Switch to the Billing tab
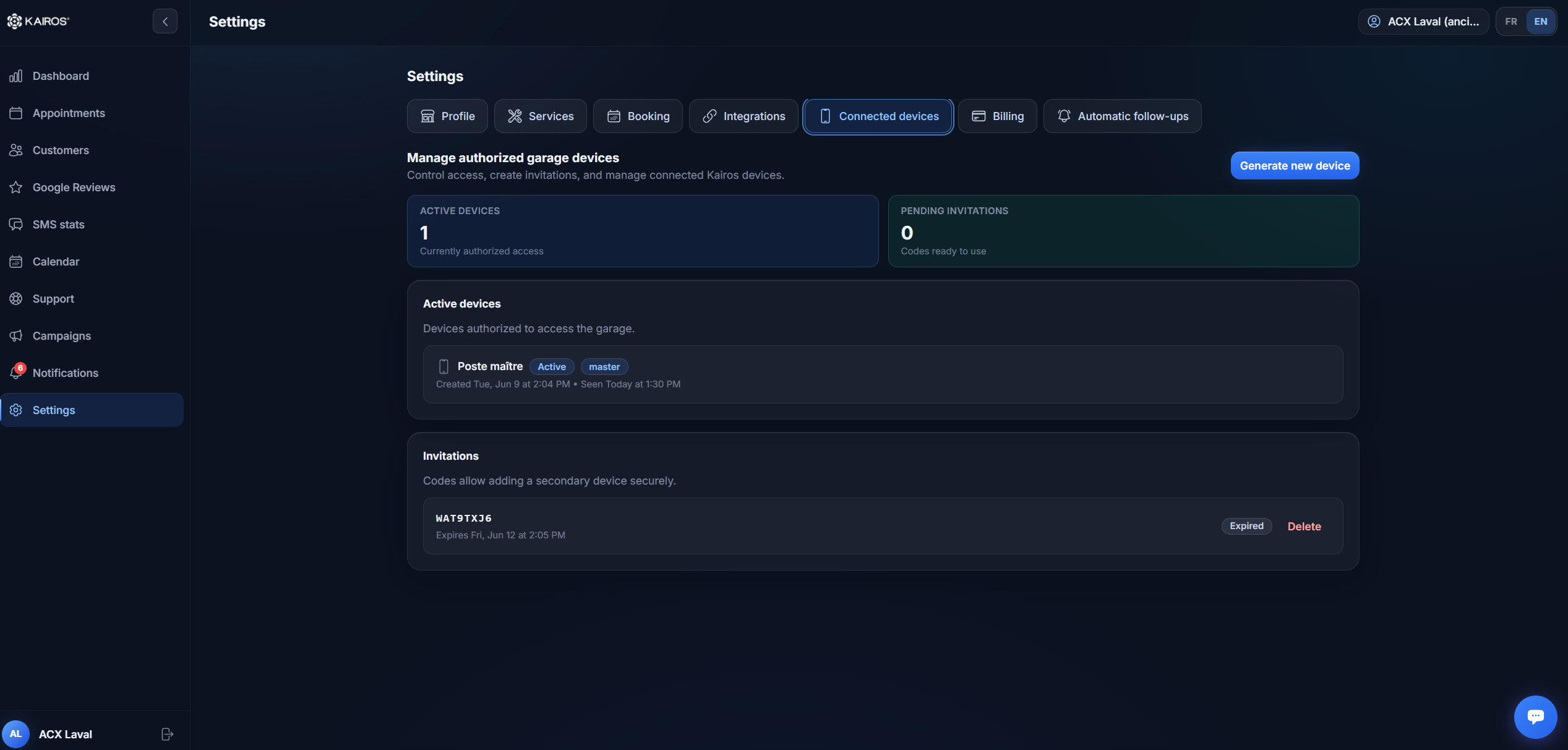The image size is (1568, 750). [997, 116]
